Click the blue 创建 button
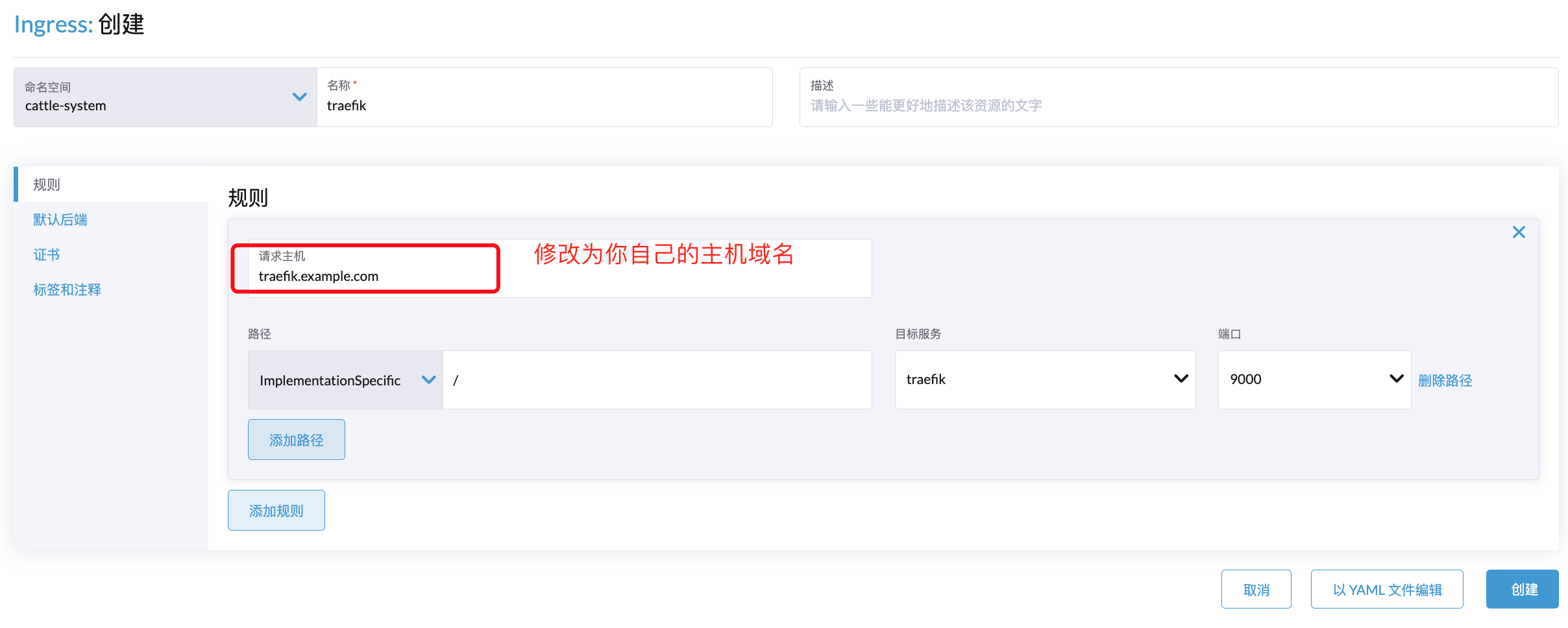Image resolution: width=1568 pixels, height=628 pixels. pos(1522,590)
